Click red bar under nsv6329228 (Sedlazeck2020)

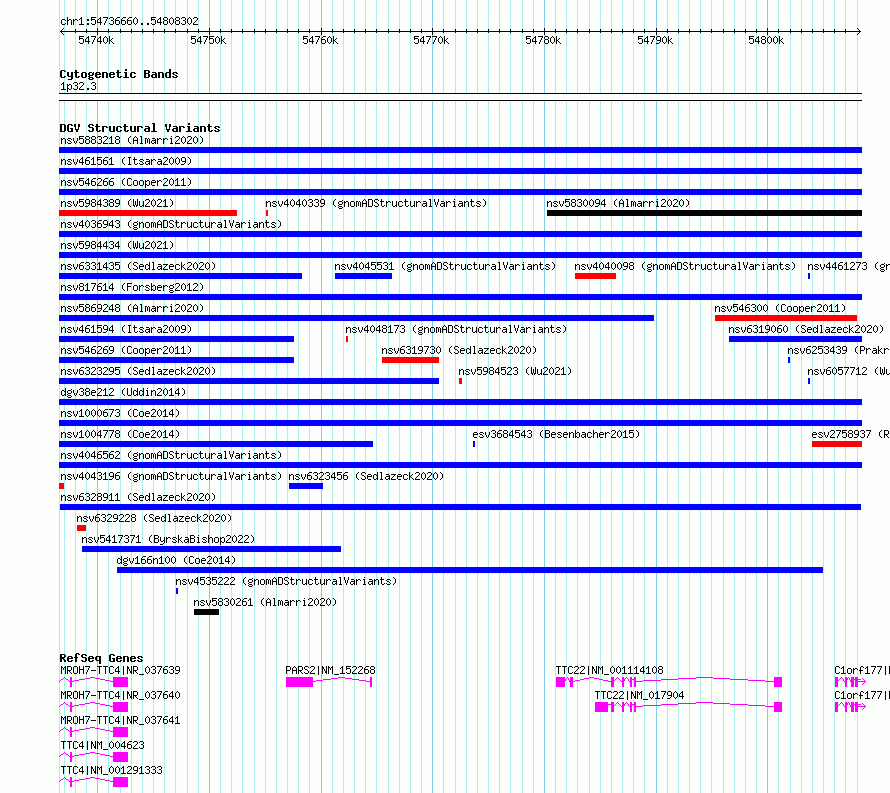point(82,528)
